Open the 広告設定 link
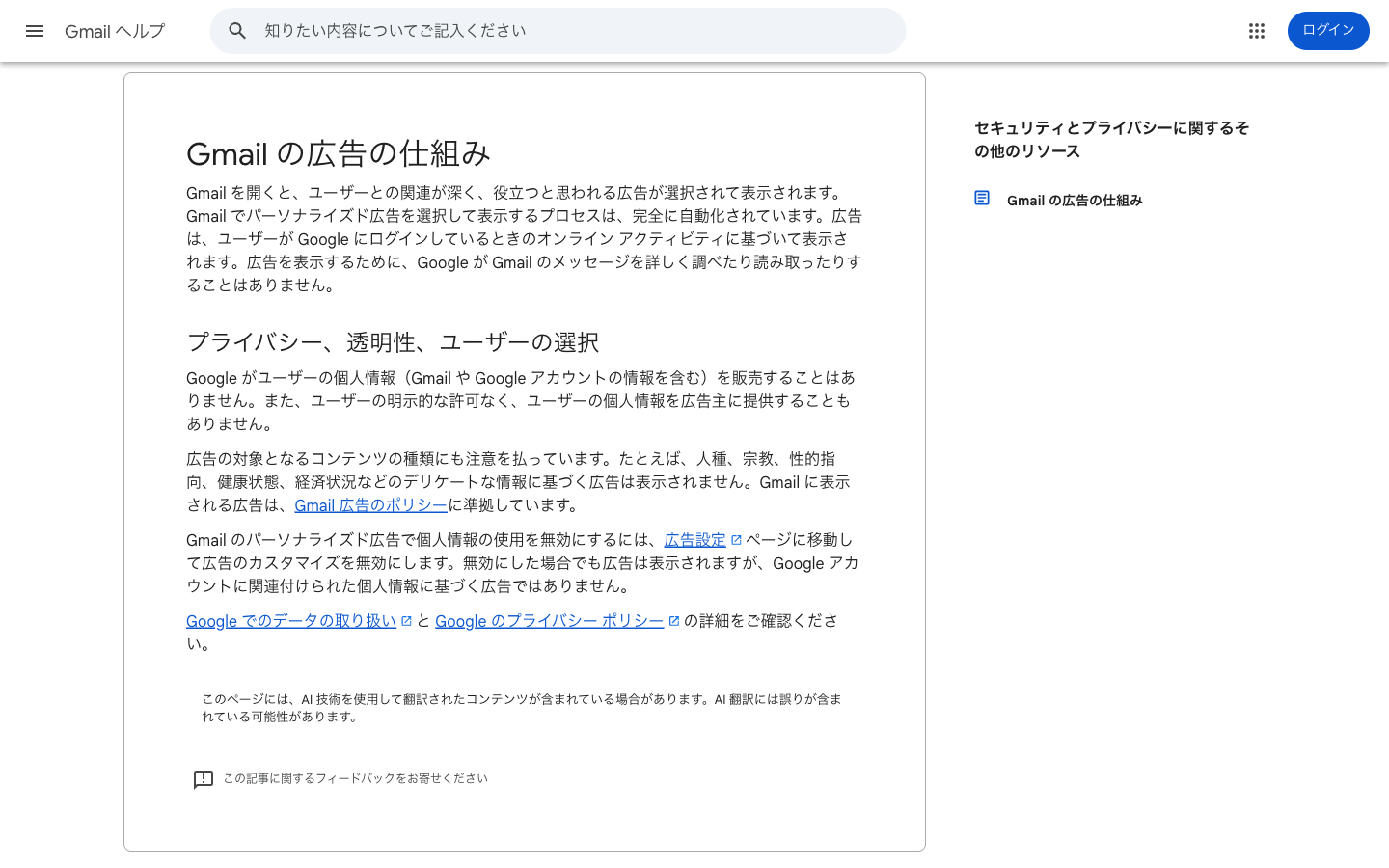 pos(694,540)
